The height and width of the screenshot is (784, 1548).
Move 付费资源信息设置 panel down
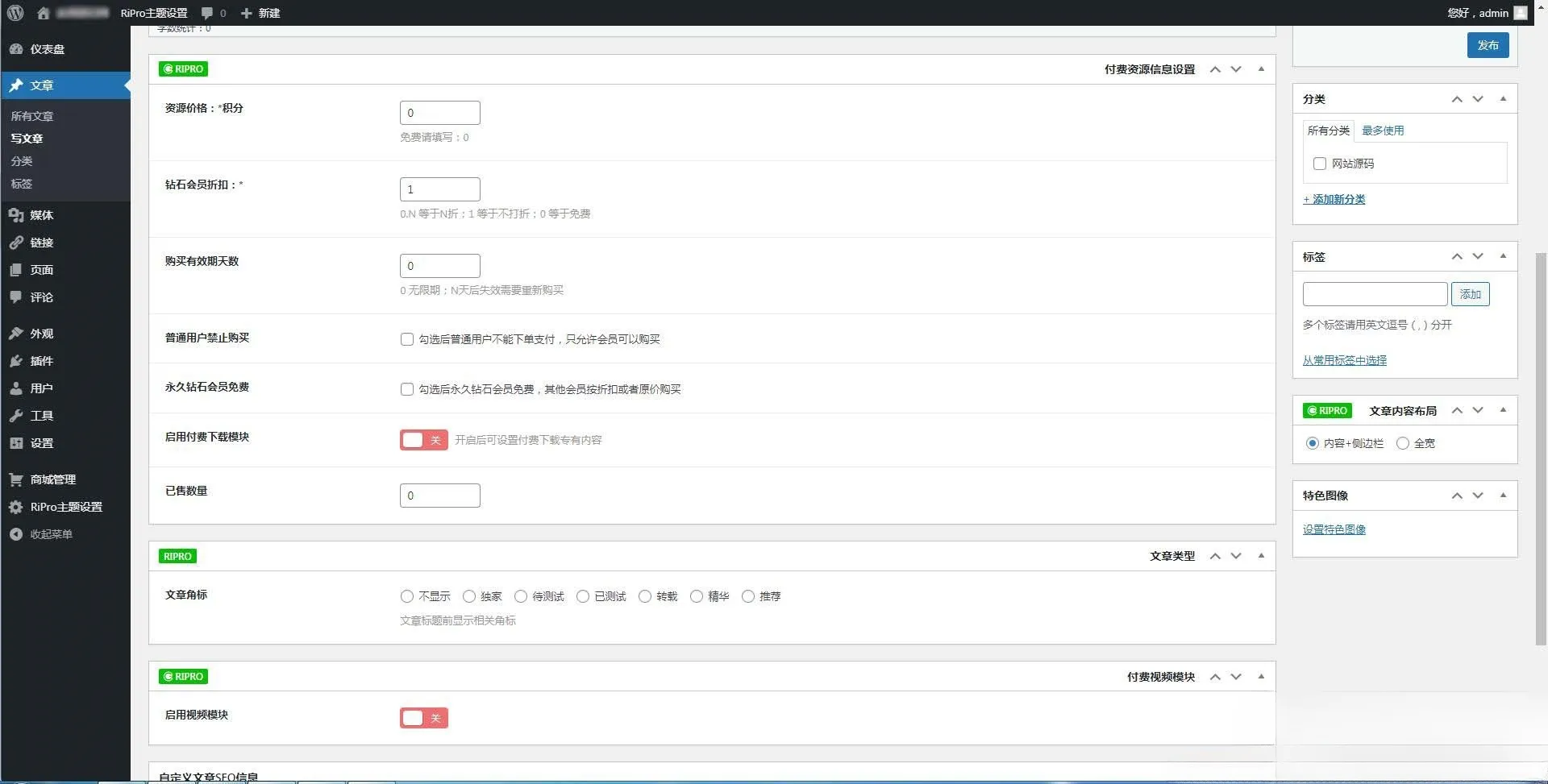click(1236, 69)
